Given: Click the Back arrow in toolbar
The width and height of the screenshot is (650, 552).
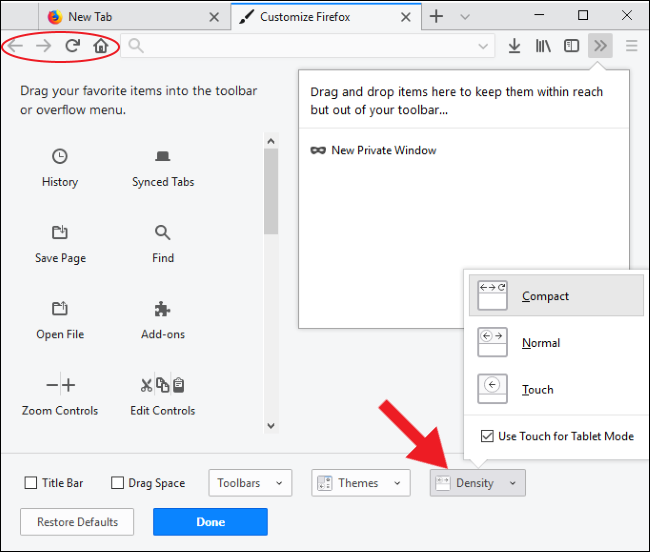Looking at the screenshot, I should tap(16, 46).
